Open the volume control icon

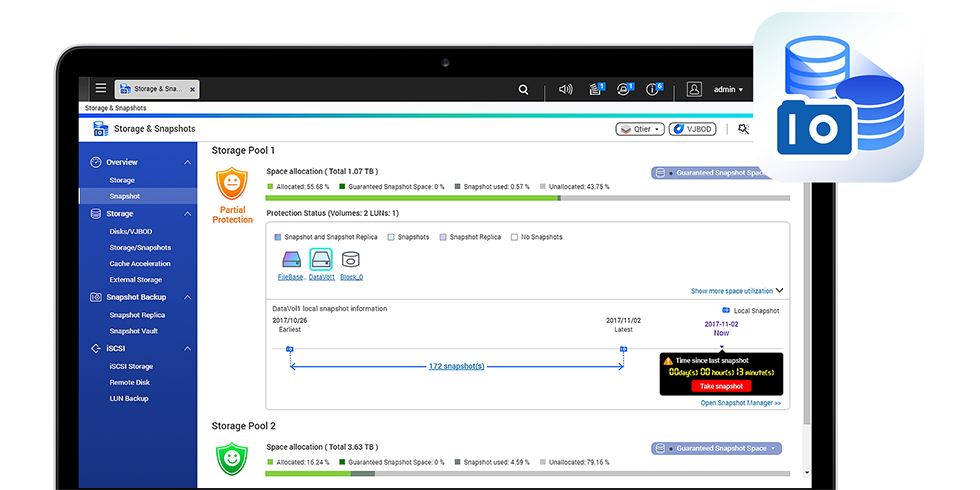coord(565,89)
